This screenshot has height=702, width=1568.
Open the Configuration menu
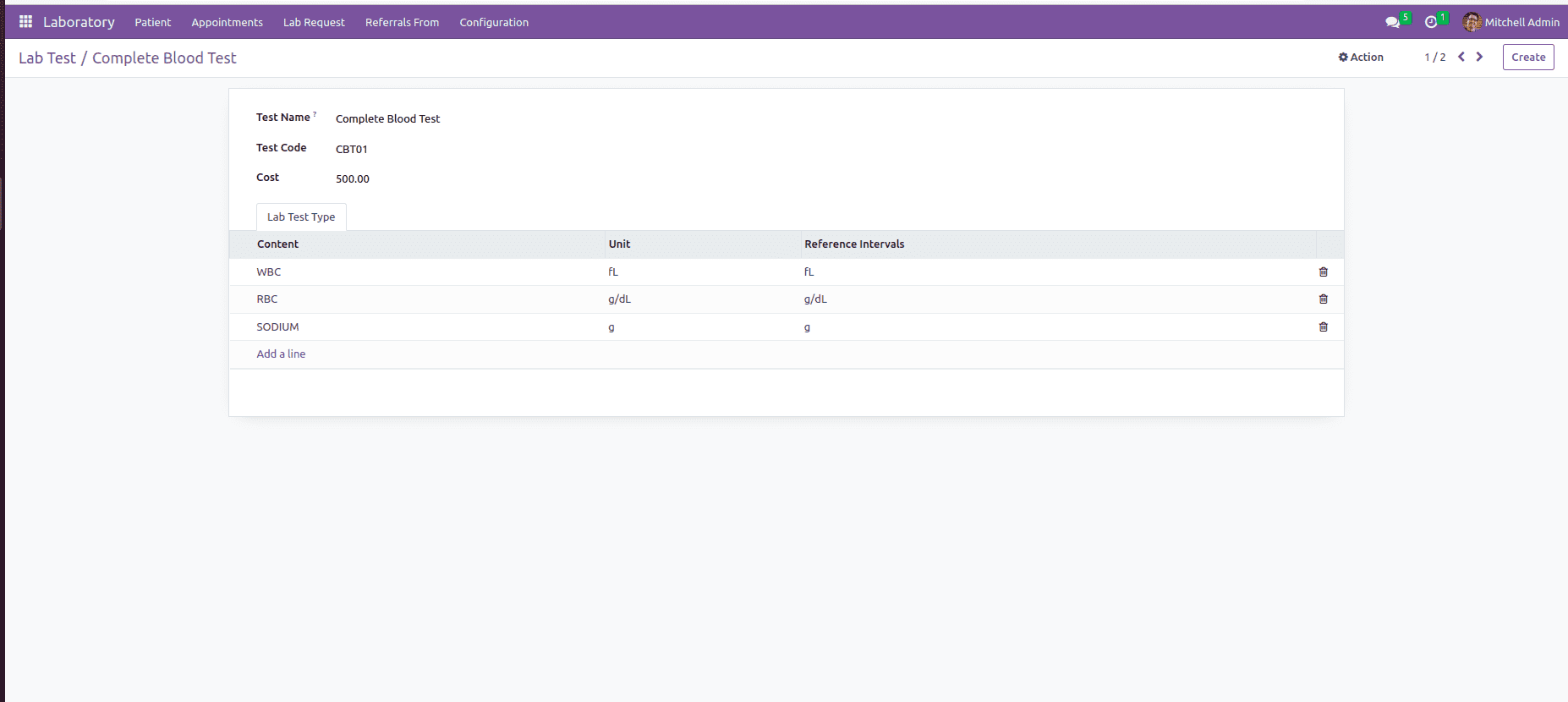click(x=494, y=23)
